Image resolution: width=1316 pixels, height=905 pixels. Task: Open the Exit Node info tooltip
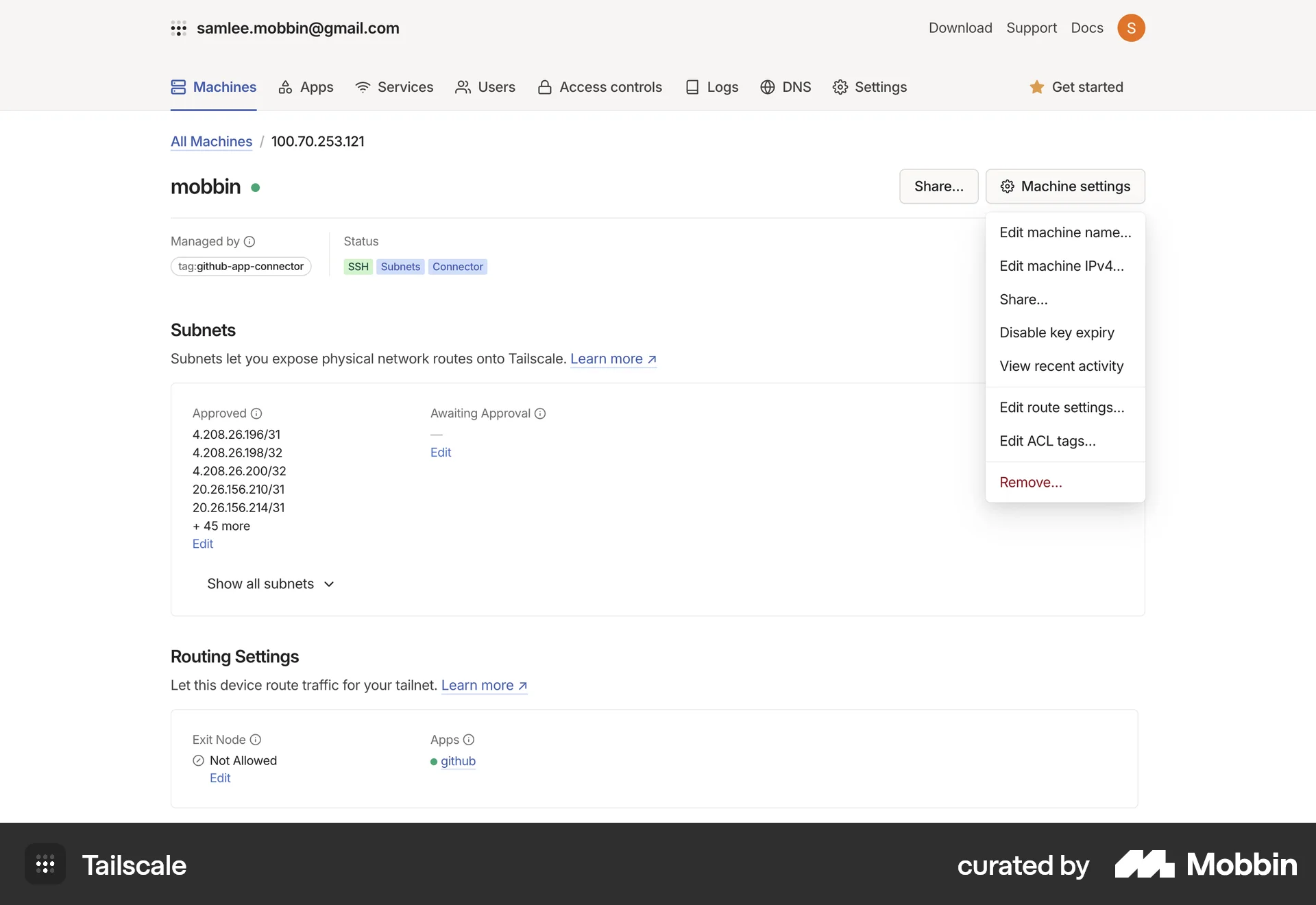click(x=256, y=740)
